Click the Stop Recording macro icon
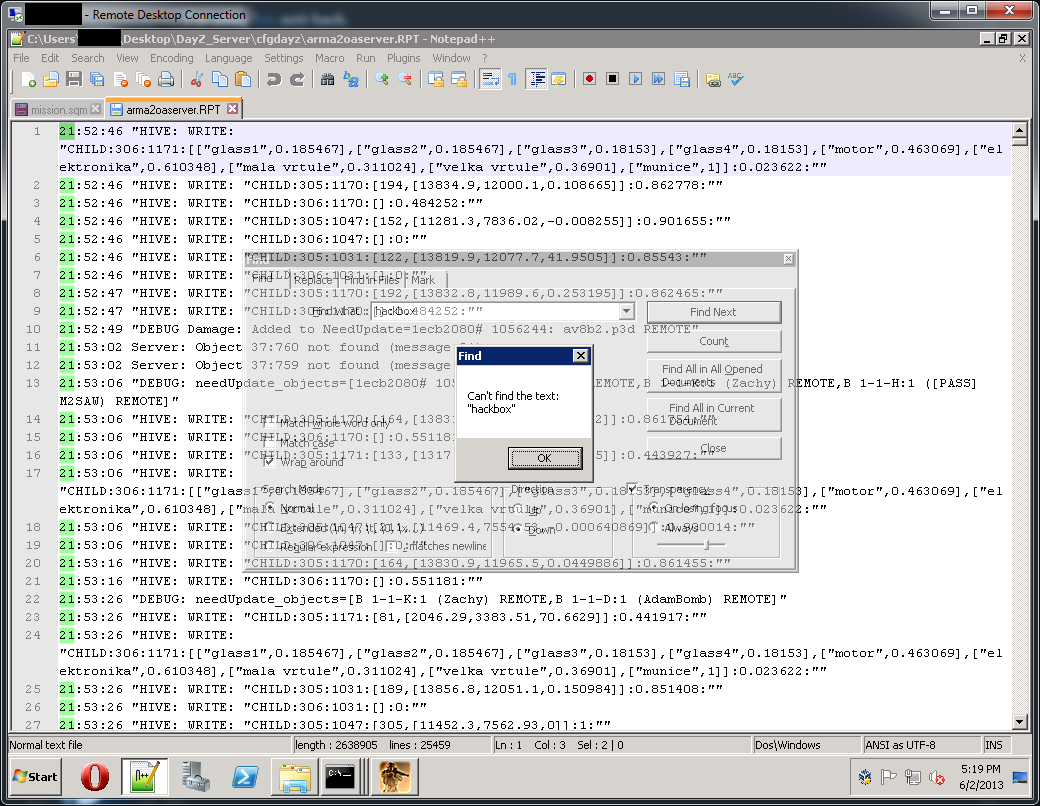 tap(612, 79)
